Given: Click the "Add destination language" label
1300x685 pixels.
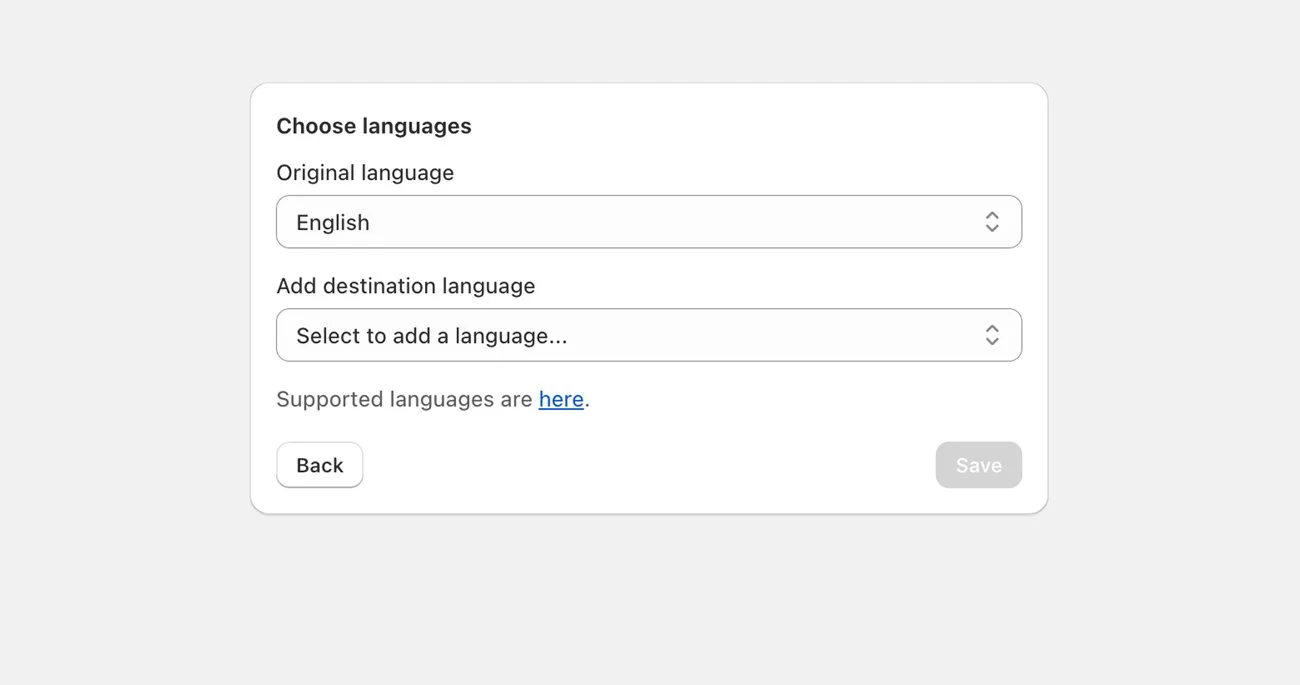Looking at the screenshot, I should pyautogui.click(x=406, y=286).
